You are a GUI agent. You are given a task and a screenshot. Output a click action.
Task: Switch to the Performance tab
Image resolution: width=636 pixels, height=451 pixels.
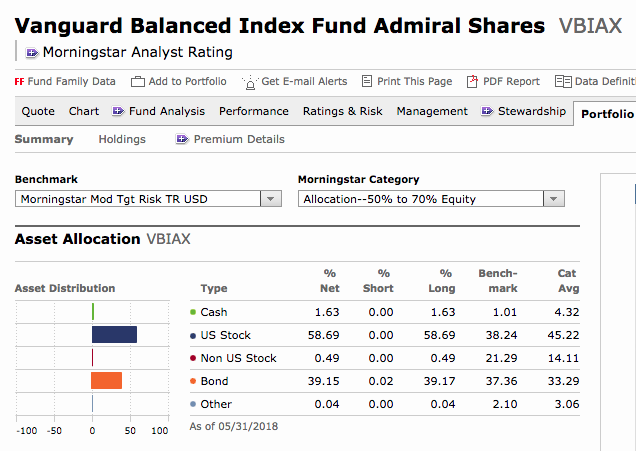tap(254, 111)
